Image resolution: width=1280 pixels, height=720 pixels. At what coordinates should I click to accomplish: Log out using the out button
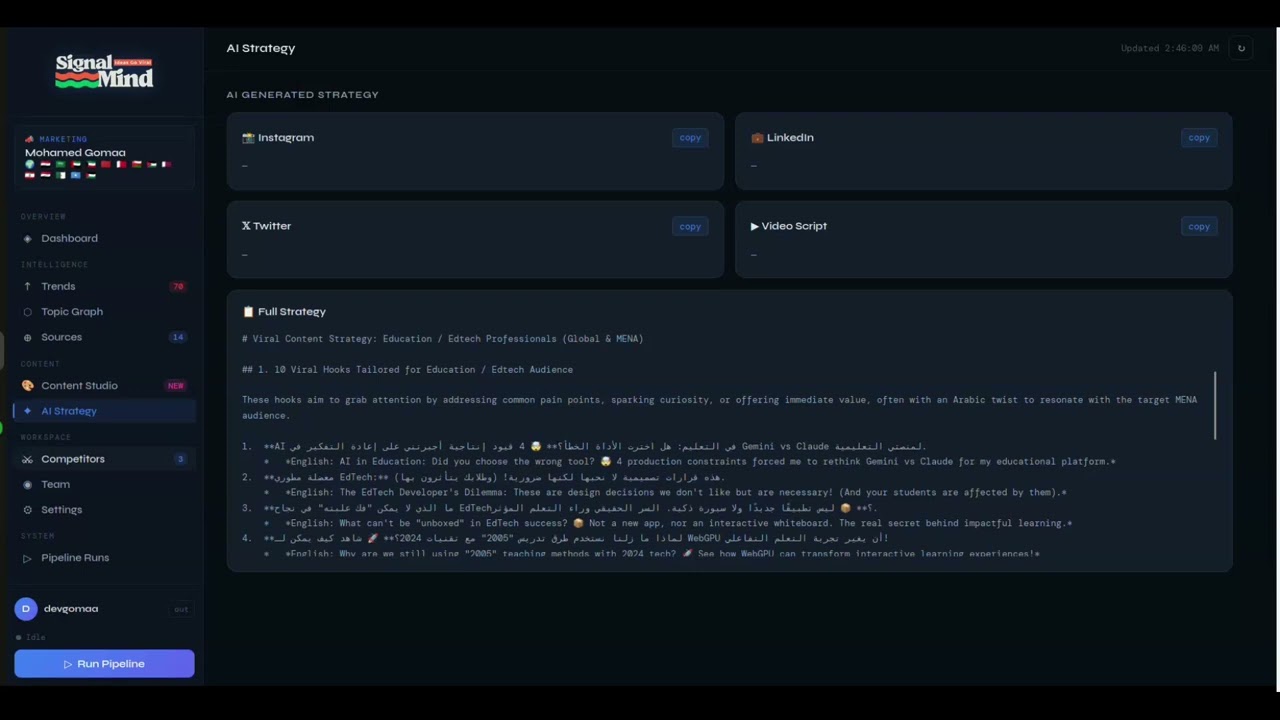pos(181,609)
